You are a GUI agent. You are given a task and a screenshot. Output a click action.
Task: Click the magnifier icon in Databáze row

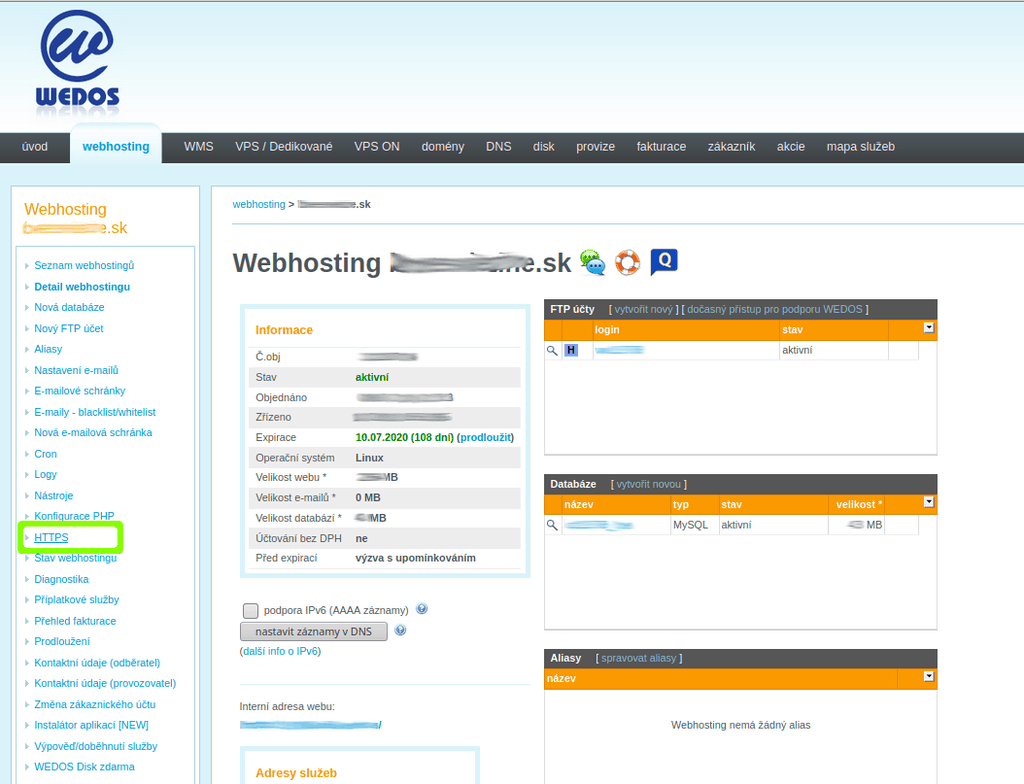552,525
